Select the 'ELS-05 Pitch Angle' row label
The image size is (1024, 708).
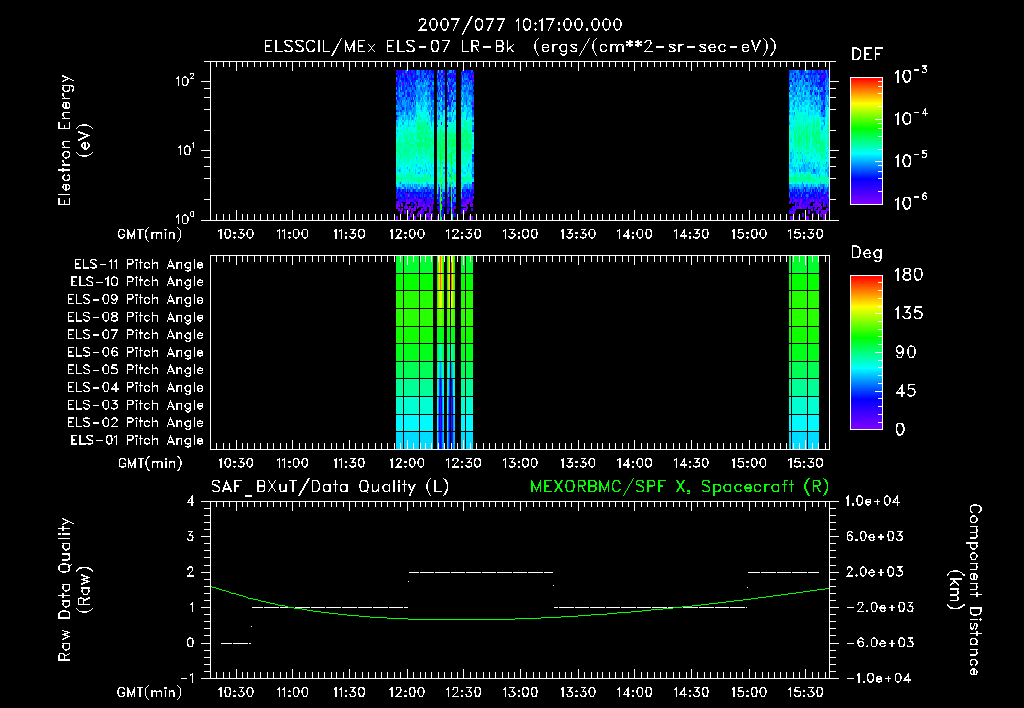135,370
